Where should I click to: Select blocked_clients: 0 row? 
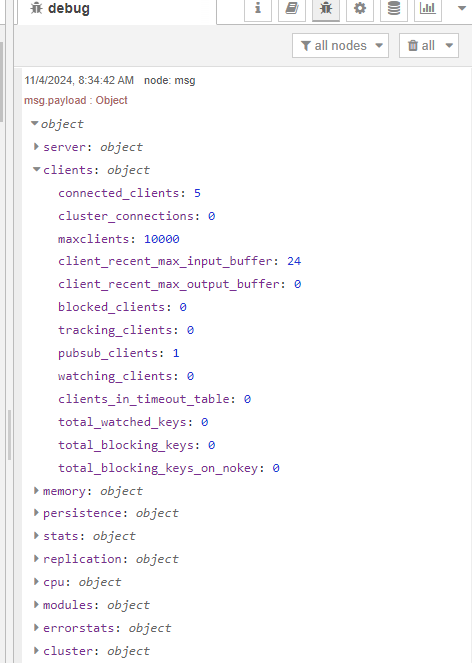[x=122, y=307]
